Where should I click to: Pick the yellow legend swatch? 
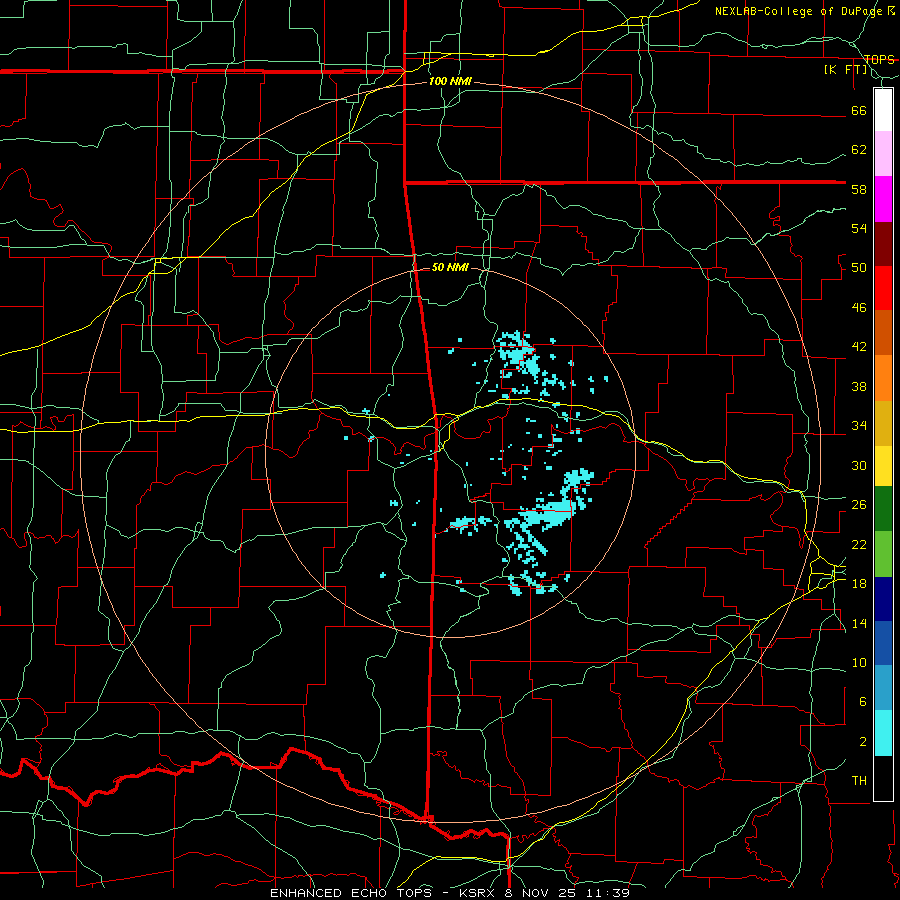click(x=883, y=466)
